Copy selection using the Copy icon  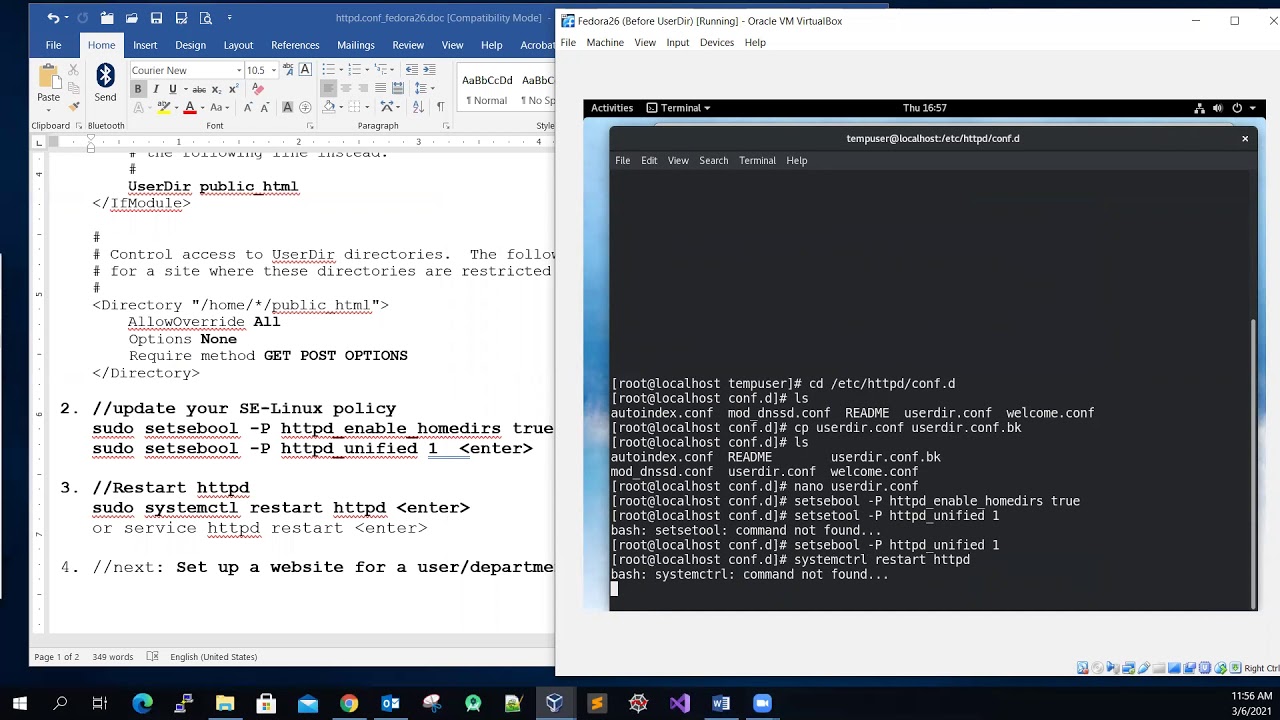[x=73, y=88]
